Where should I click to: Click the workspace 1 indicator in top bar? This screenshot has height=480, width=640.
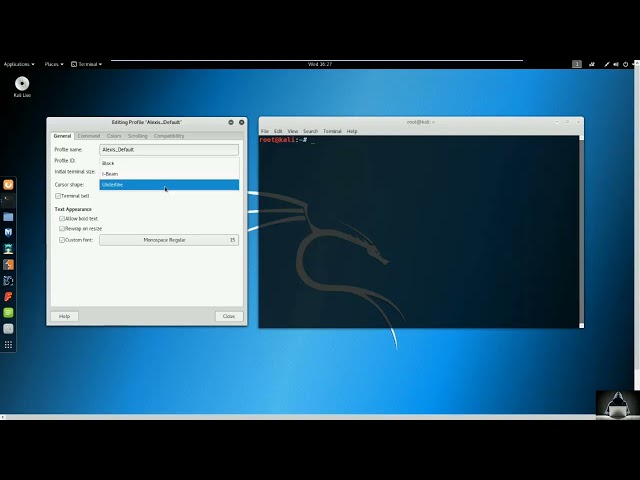pyautogui.click(x=577, y=64)
